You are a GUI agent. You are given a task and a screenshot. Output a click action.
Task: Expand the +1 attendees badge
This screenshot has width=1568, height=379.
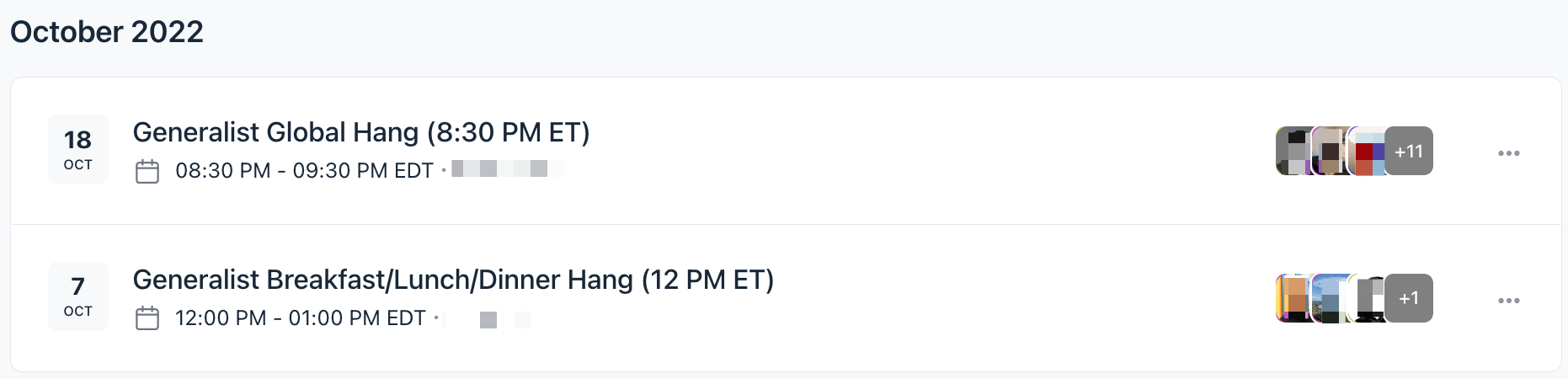tap(1409, 298)
